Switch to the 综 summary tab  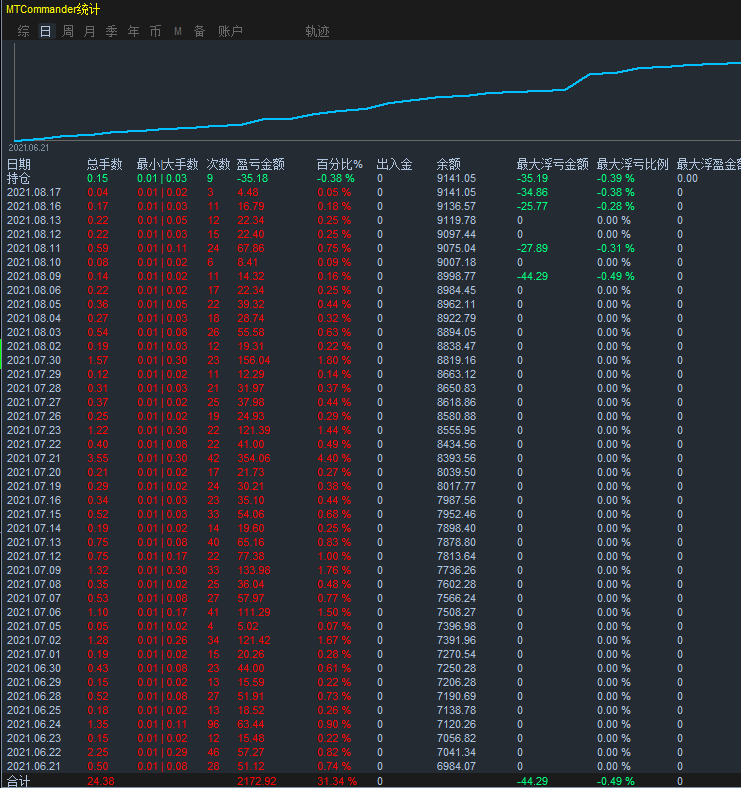(23, 31)
